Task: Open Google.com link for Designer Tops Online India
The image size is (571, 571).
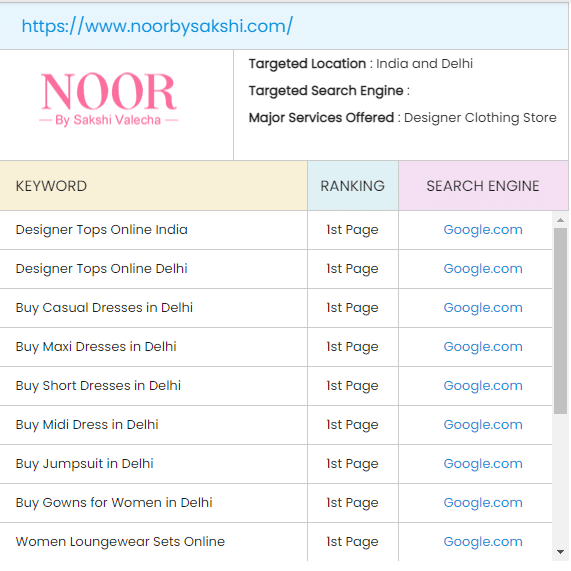Action: 483,229
